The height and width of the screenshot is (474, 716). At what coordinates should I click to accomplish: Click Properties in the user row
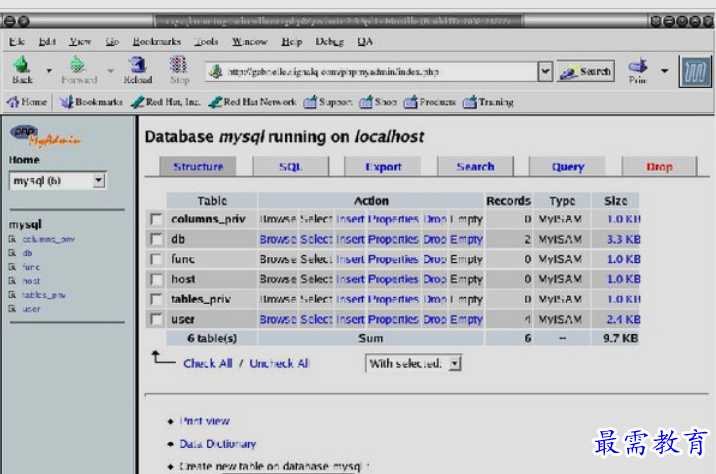pyautogui.click(x=393, y=319)
